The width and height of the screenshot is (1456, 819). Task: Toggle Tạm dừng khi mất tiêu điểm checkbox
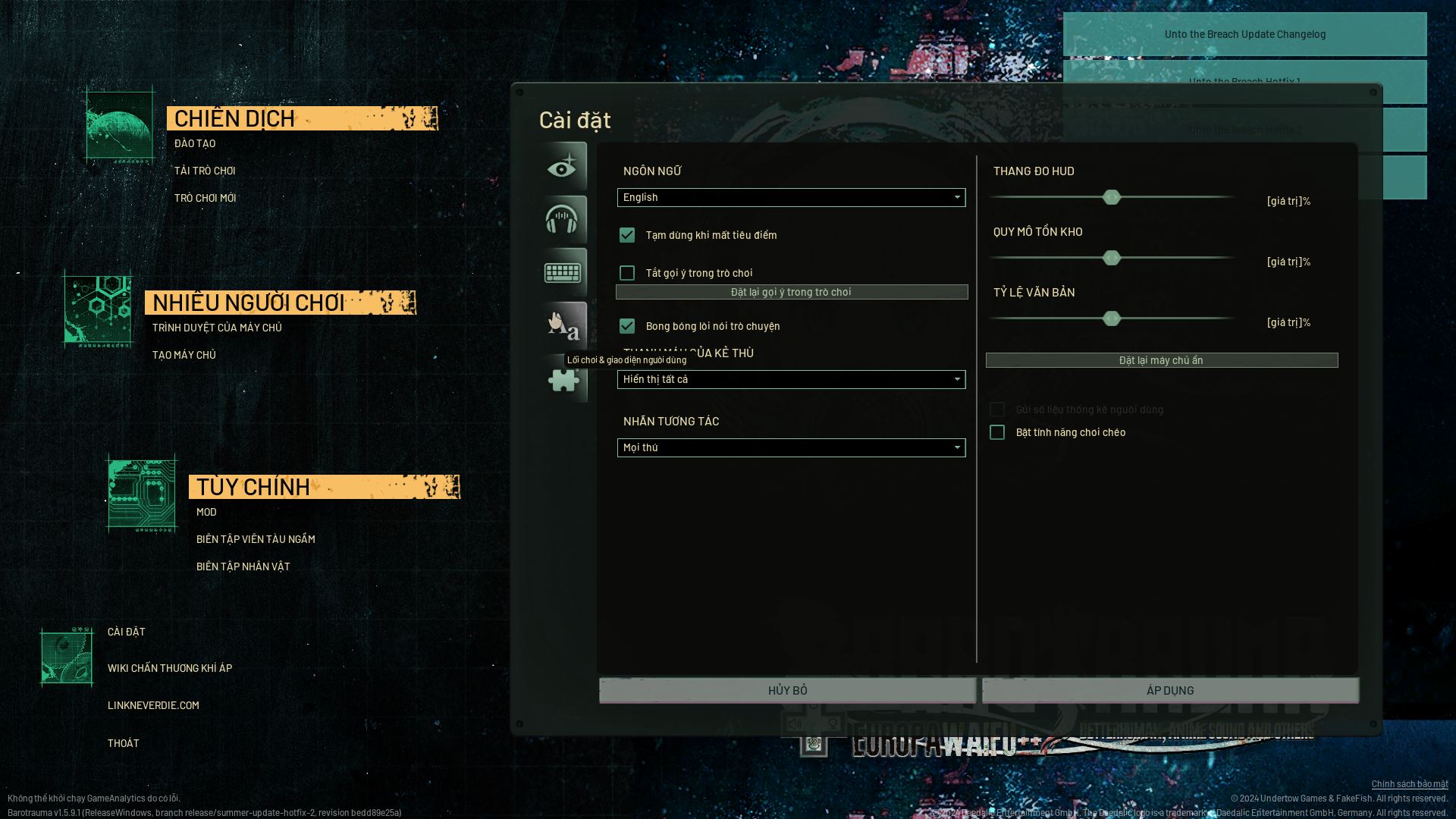(628, 234)
